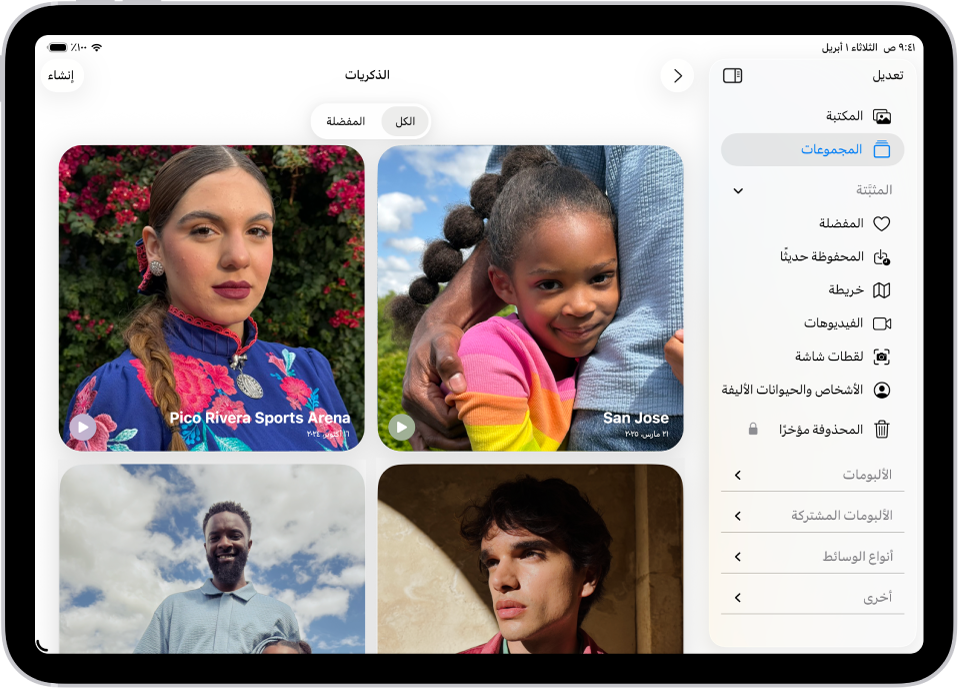Collapse the المثبّتة pinned section chevron
This screenshot has height=689, width=960.
[x=739, y=190]
